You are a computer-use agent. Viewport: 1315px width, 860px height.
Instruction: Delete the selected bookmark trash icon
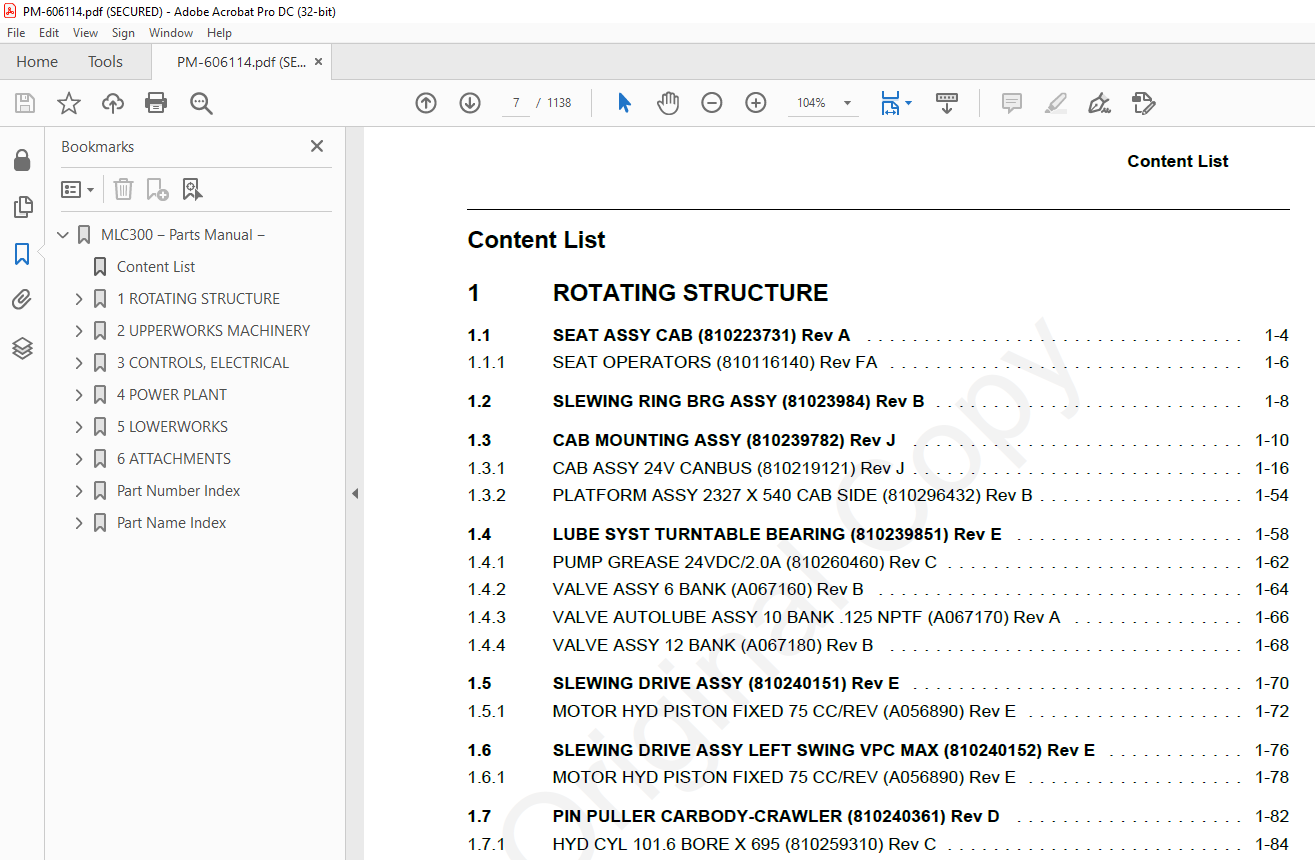pyautogui.click(x=123, y=189)
